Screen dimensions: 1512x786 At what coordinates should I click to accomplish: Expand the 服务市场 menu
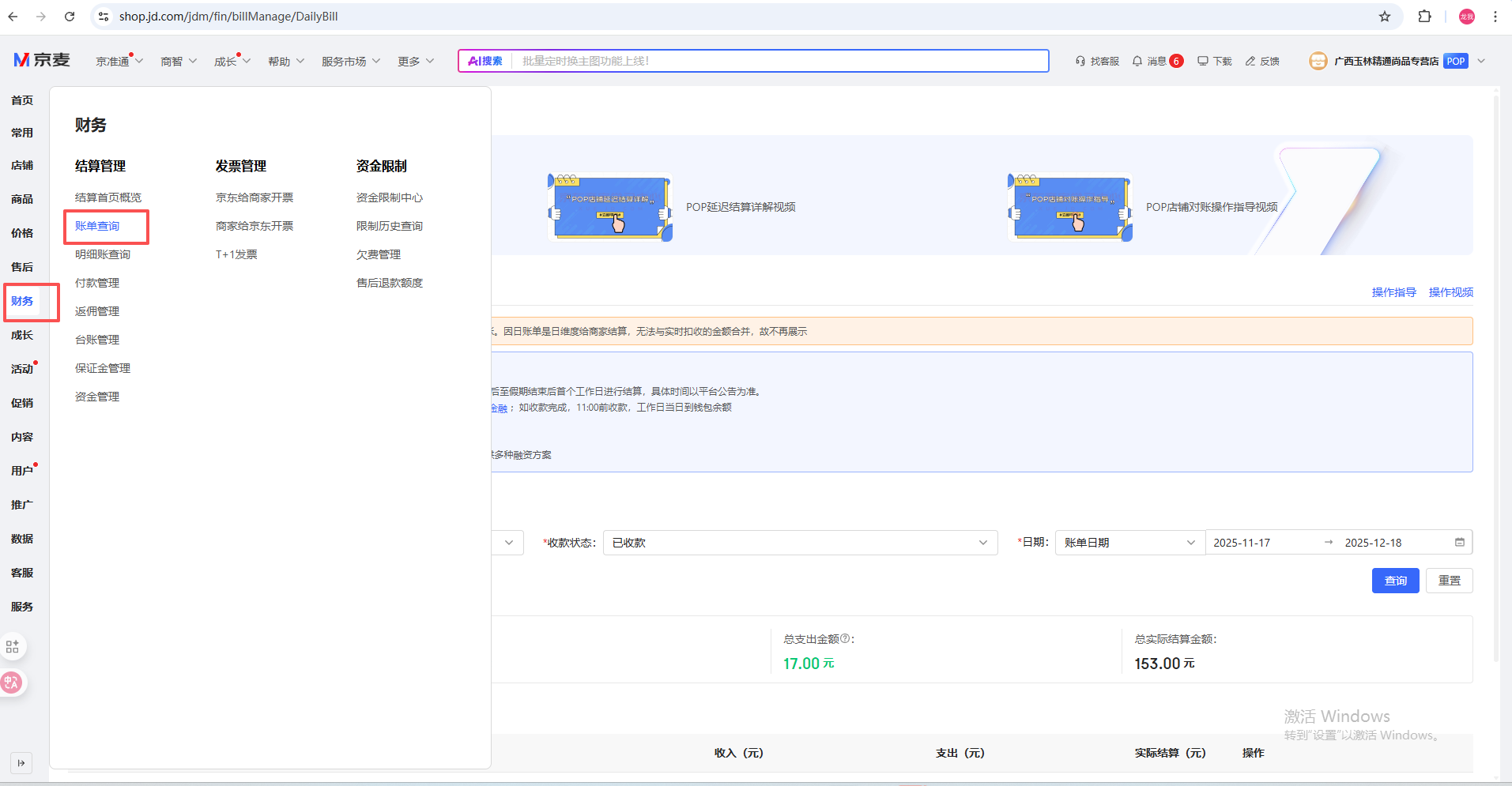[350, 62]
